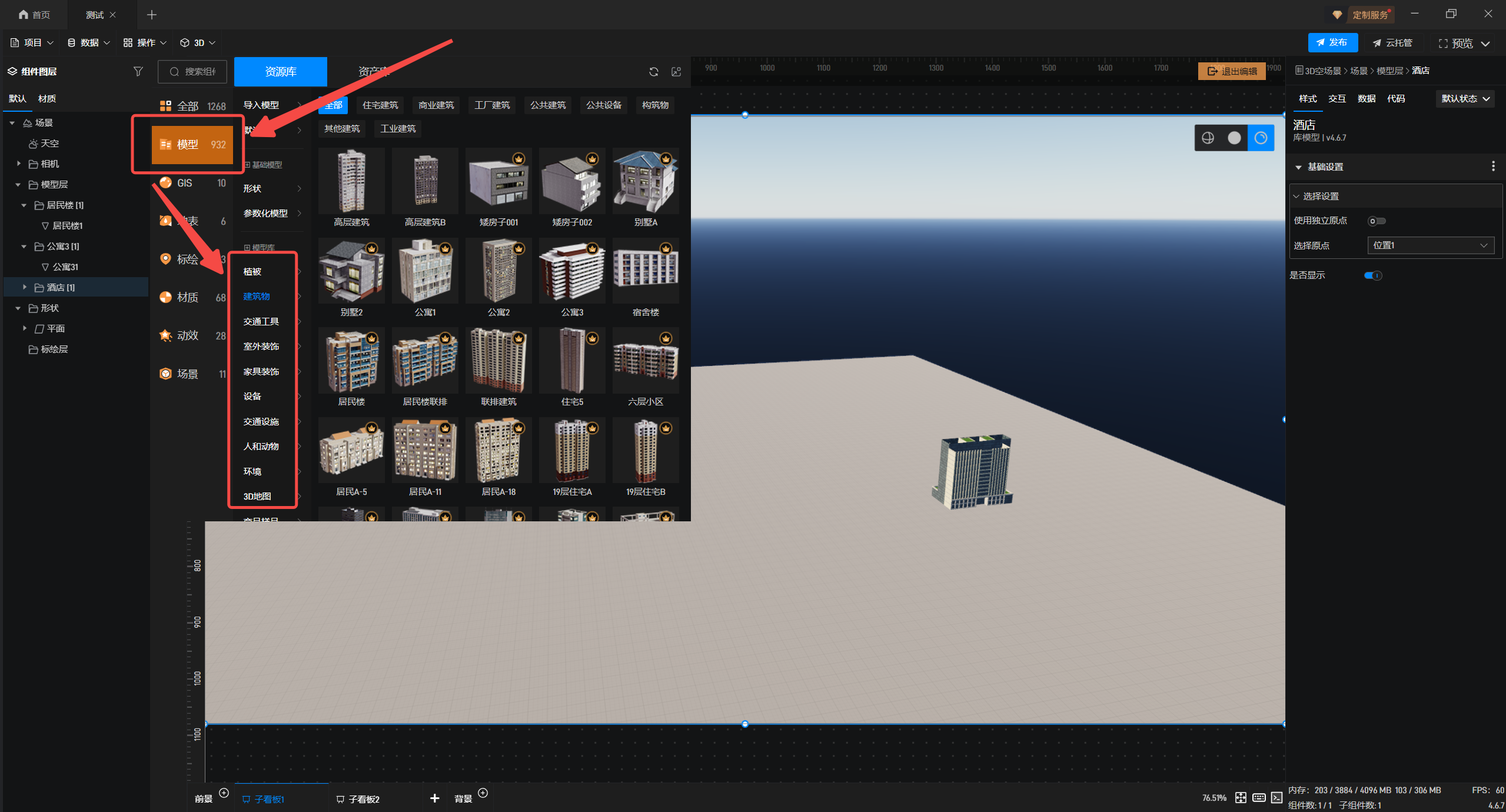
Task: Click the refresh icon in resource library
Action: (x=653, y=72)
